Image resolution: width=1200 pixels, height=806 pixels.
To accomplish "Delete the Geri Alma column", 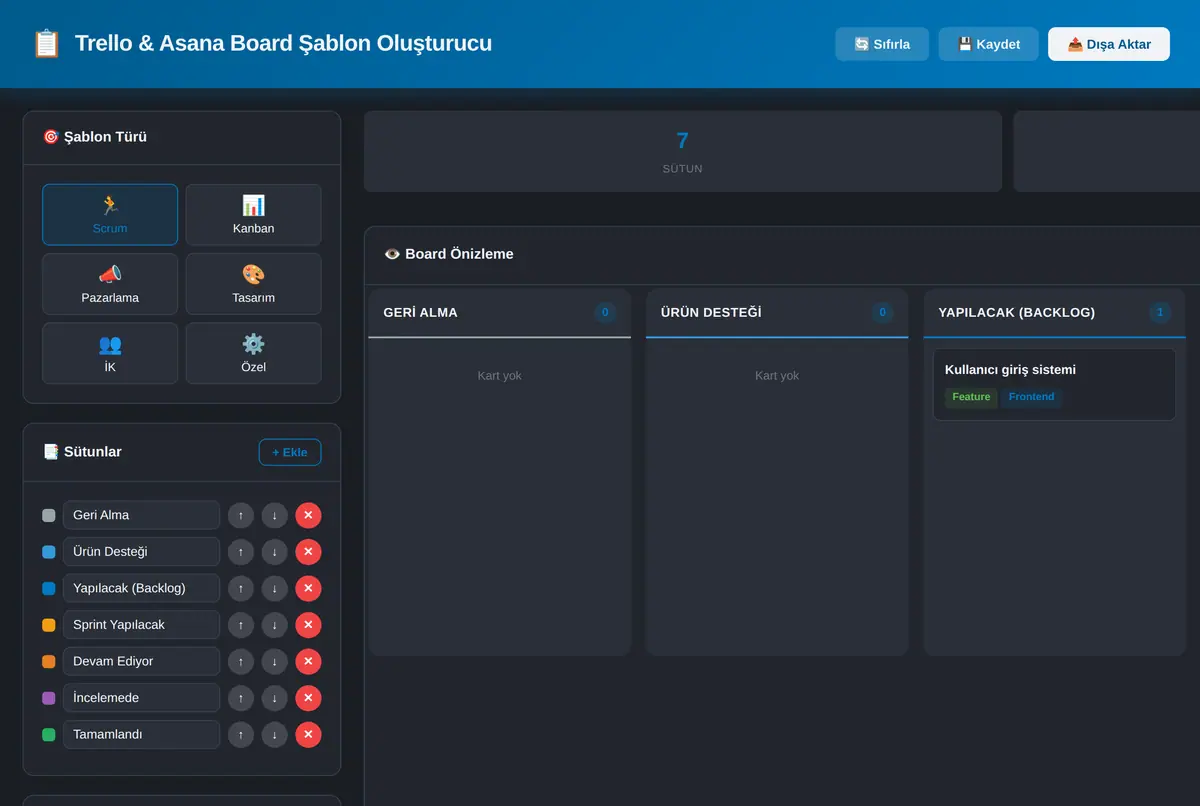I will tap(308, 515).
